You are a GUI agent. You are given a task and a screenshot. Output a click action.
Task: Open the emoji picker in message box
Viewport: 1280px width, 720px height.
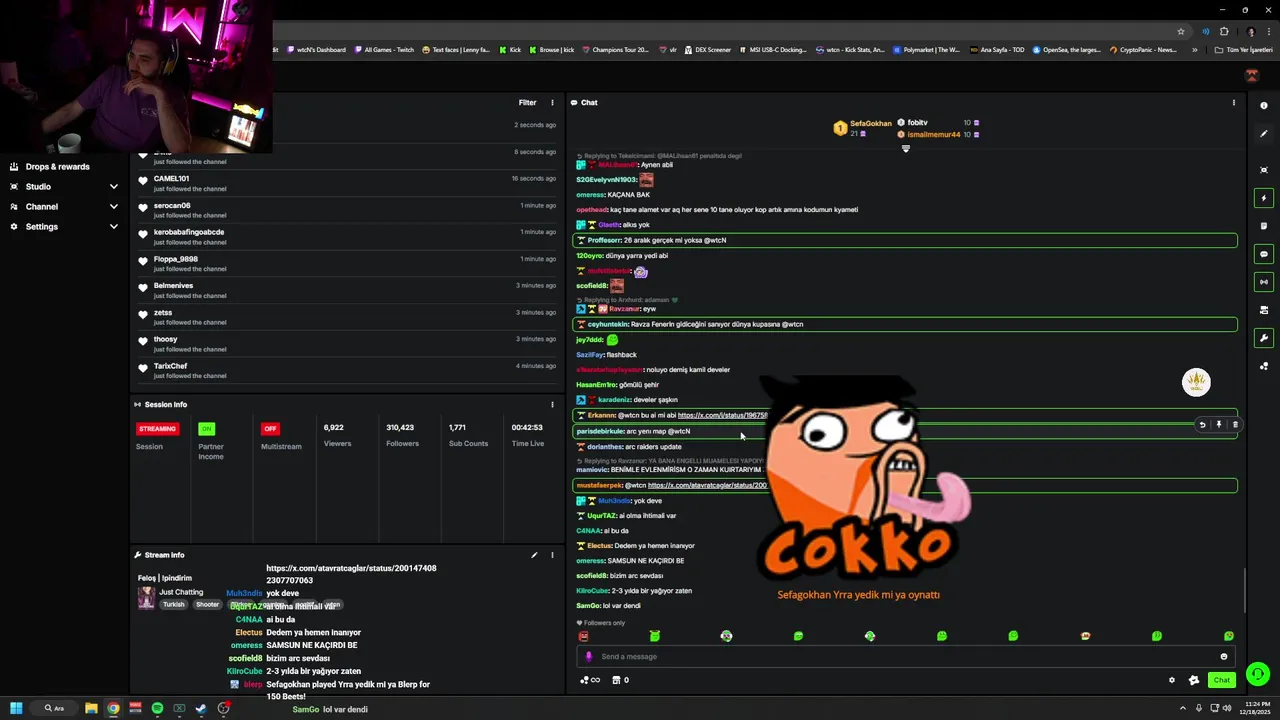click(1223, 657)
